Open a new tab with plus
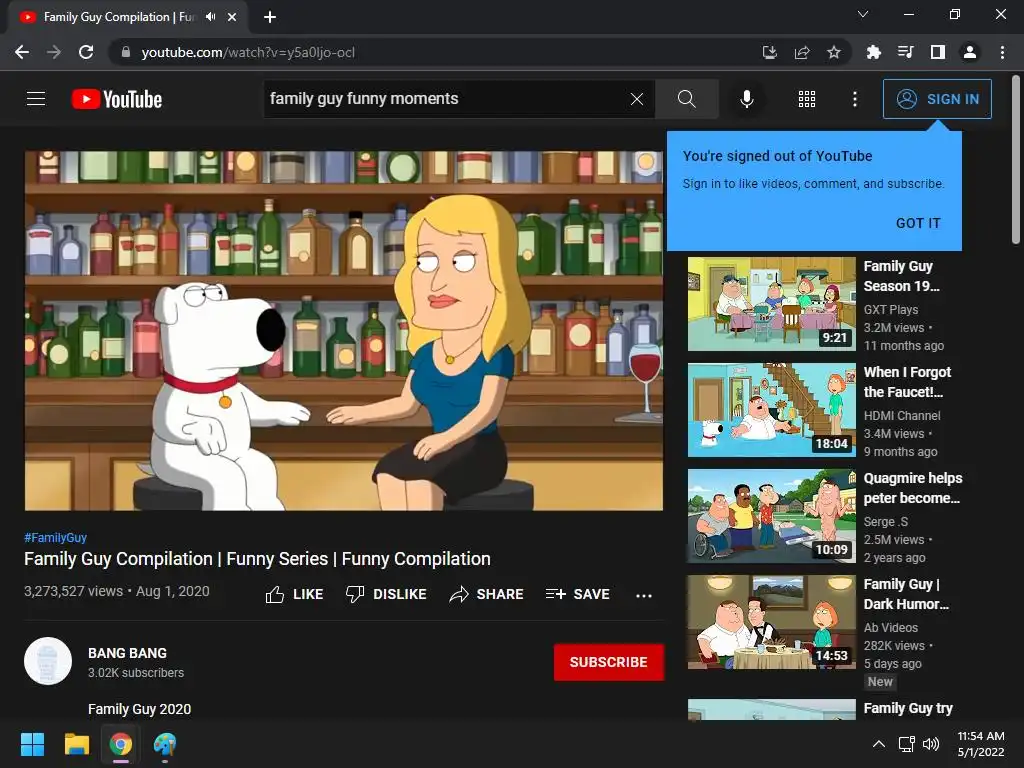1024x768 pixels. 270,17
